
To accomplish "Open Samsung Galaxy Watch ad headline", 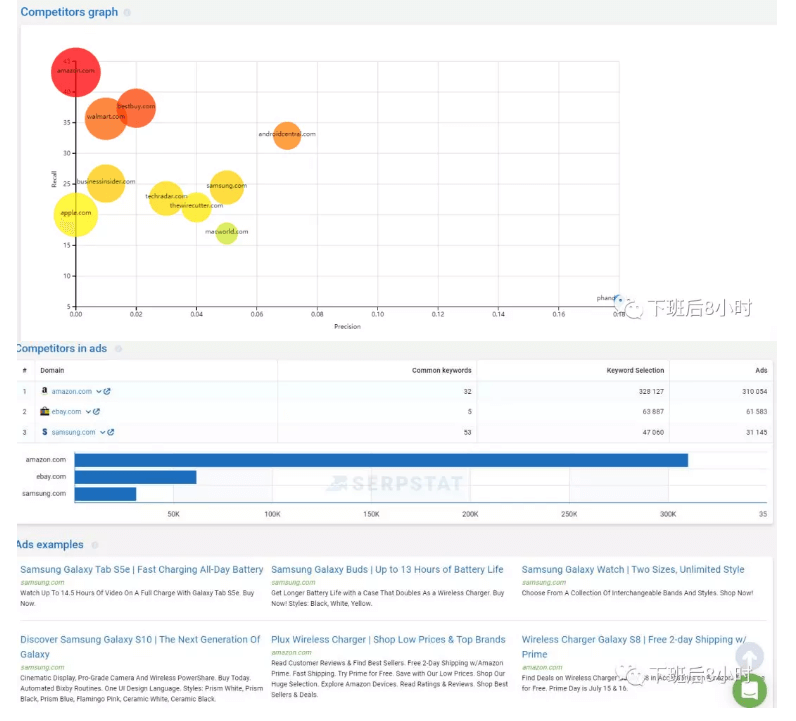I will 632,570.
